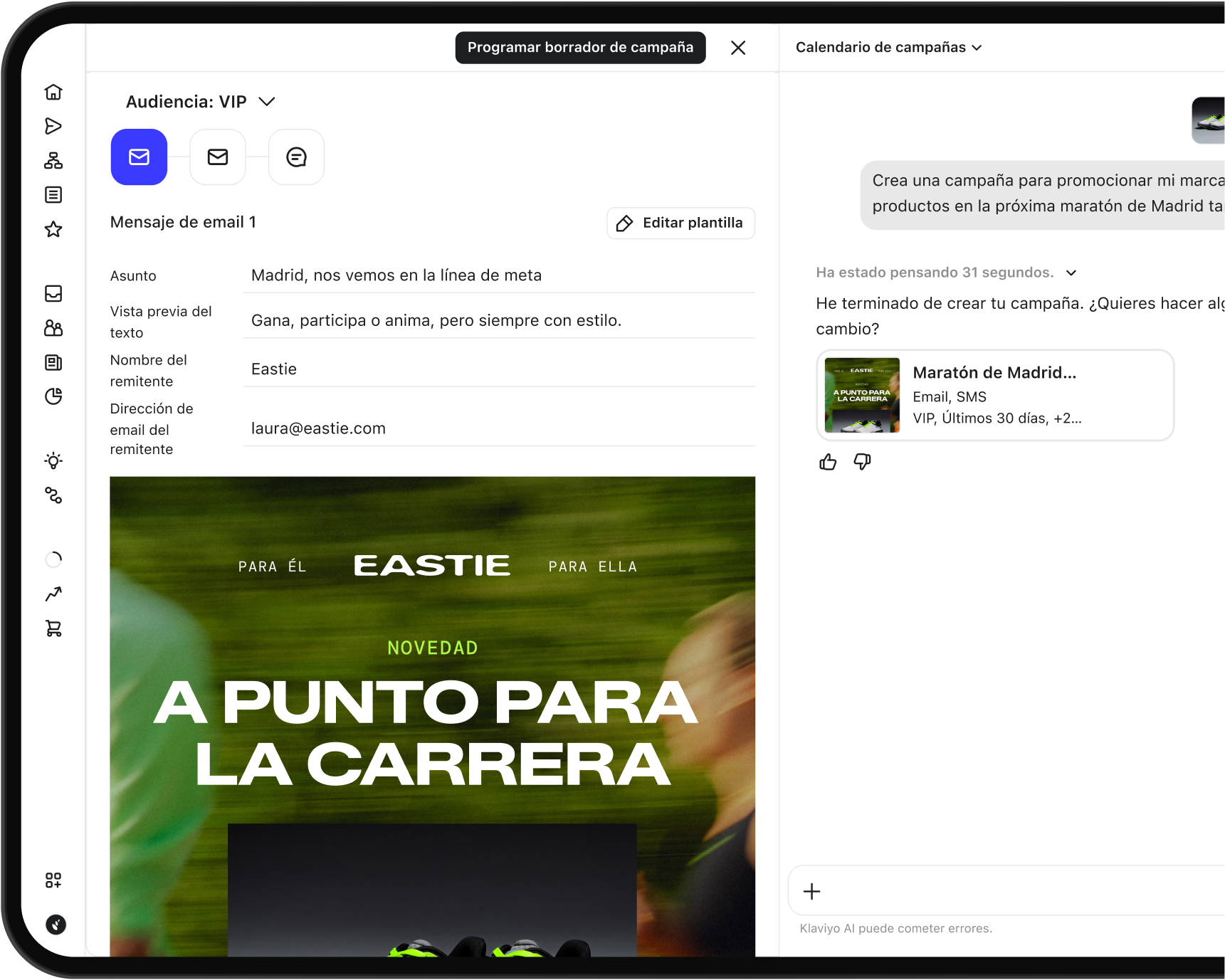Expand the Audiencia: VIP dropdown
This screenshot has width=1225, height=980.
pyautogui.click(x=201, y=102)
